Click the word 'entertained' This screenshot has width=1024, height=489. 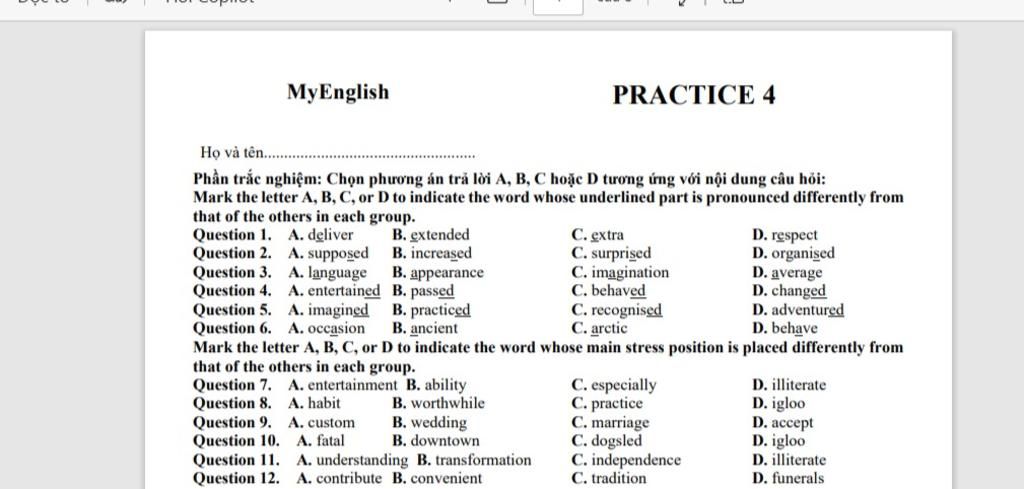[x=344, y=291]
